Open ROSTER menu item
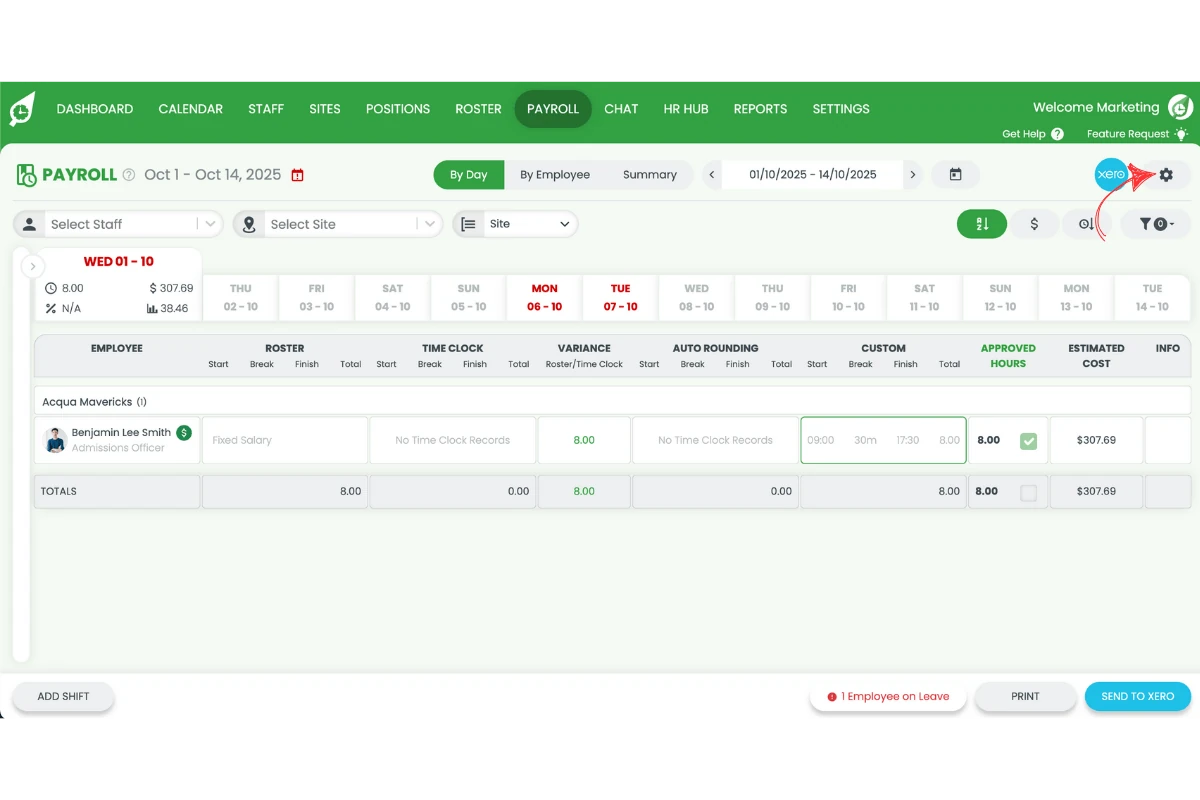The image size is (1200, 800). [478, 109]
